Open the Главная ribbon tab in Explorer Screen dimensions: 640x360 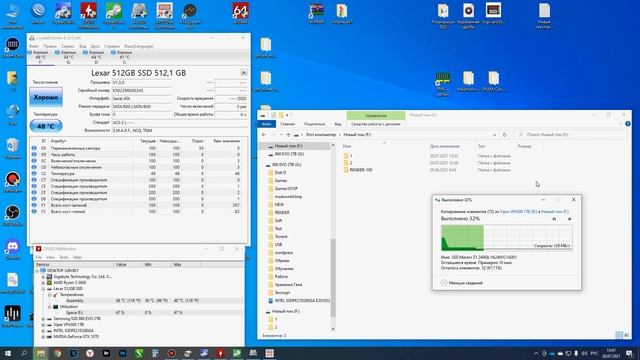[x=287, y=124]
